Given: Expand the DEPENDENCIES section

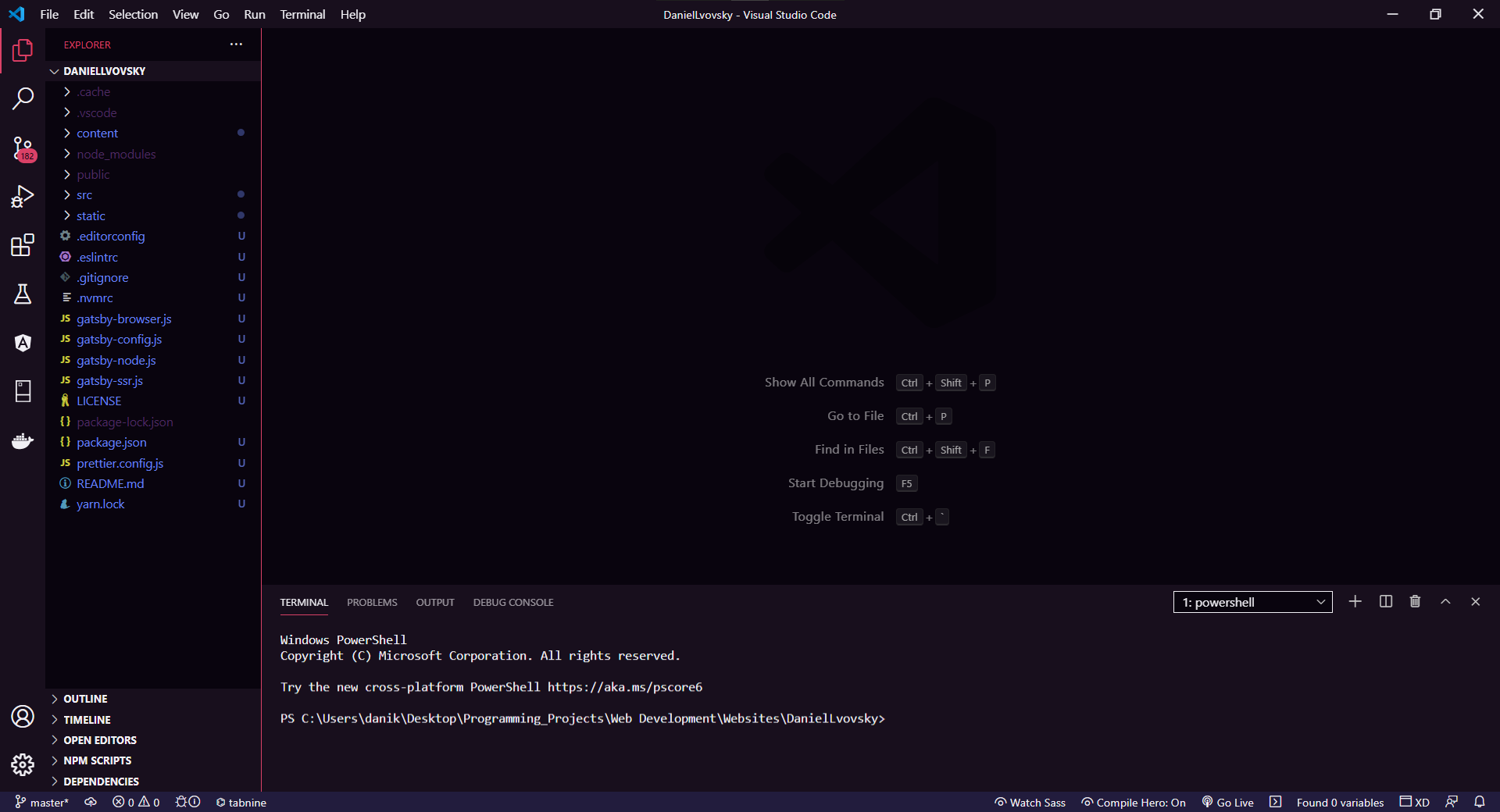Looking at the screenshot, I should pyautogui.click(x=152, y=781).
